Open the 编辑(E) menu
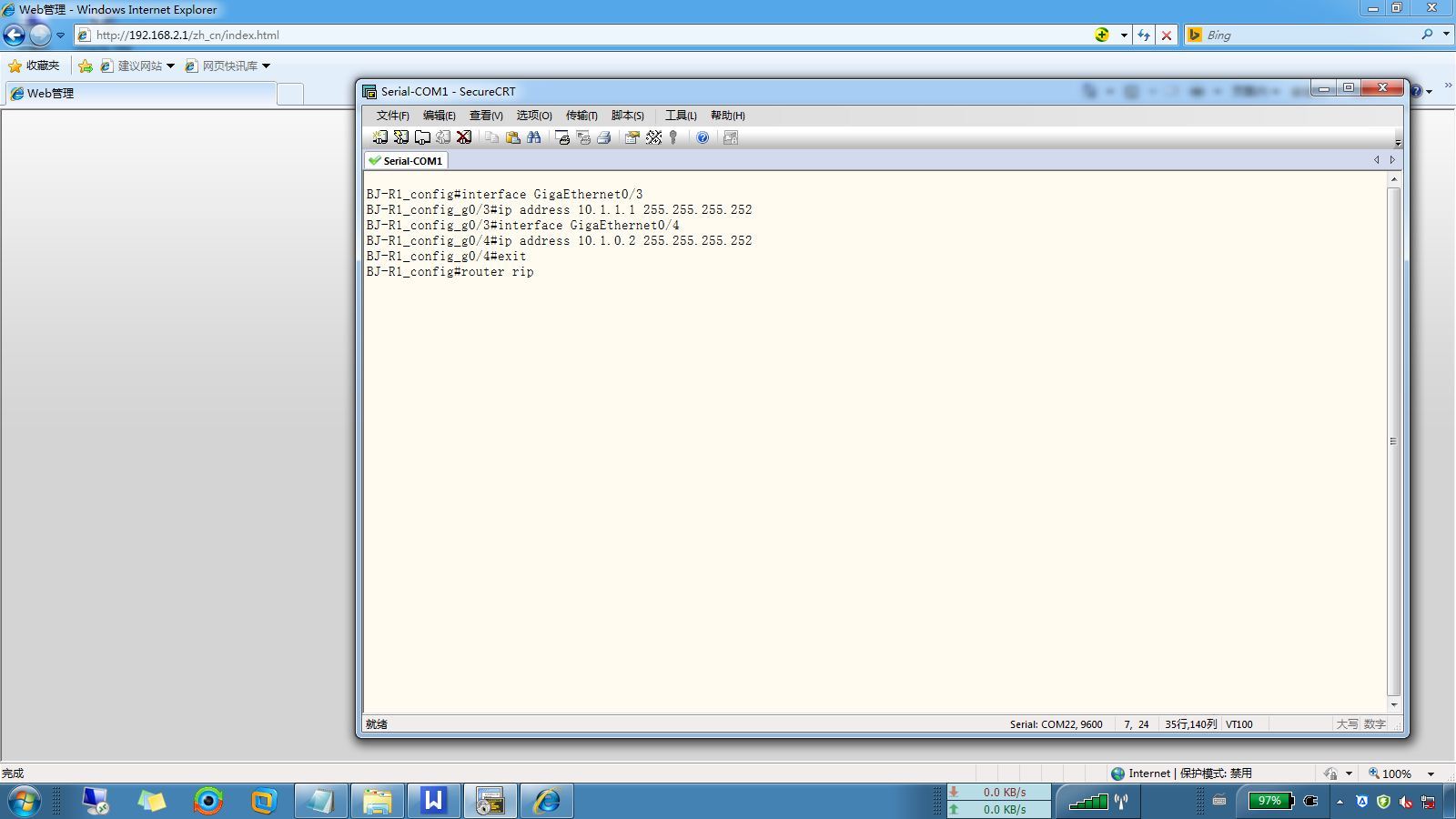The height and width of the screenshot is (819, 1456). [x=439, y=116]
